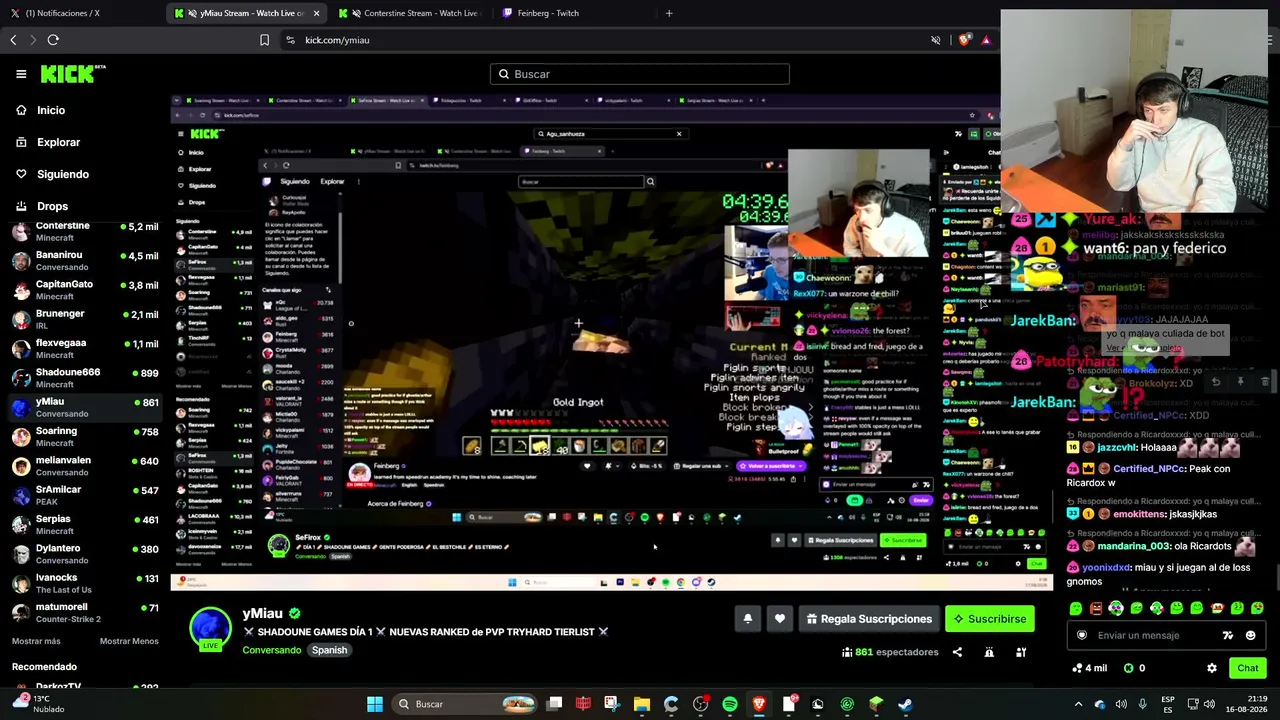Go to the Kick logo homepage
Image resolution: width=1280 pixels, height=720 pixels.
tap(73, 74)
